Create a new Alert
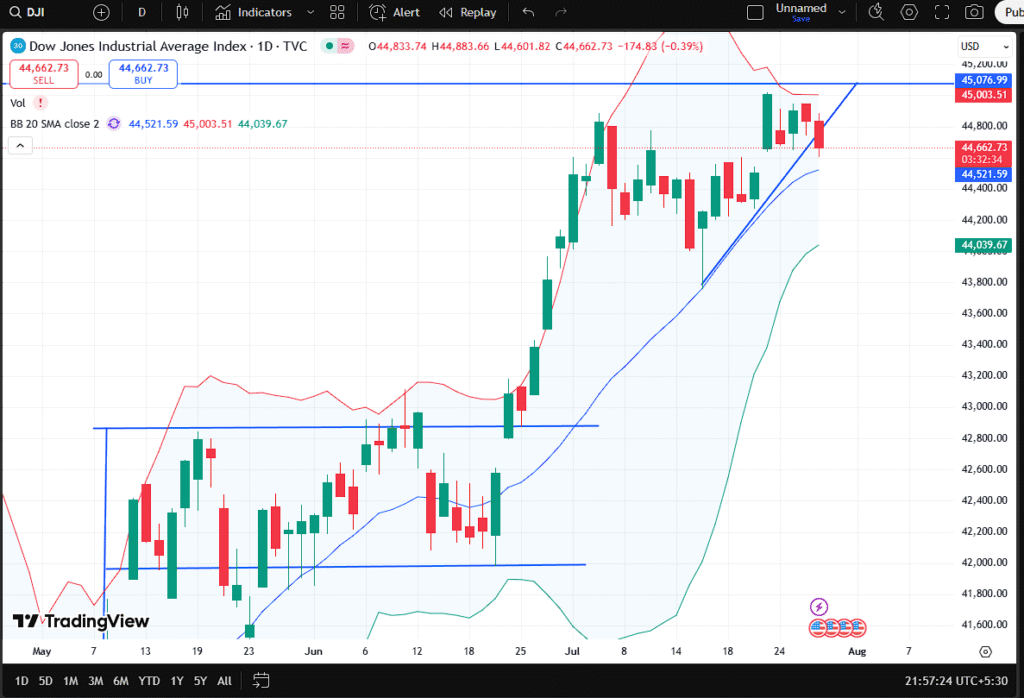This screenshot has height=698, width=1024. pyautogui.click(x=394, y=12)
